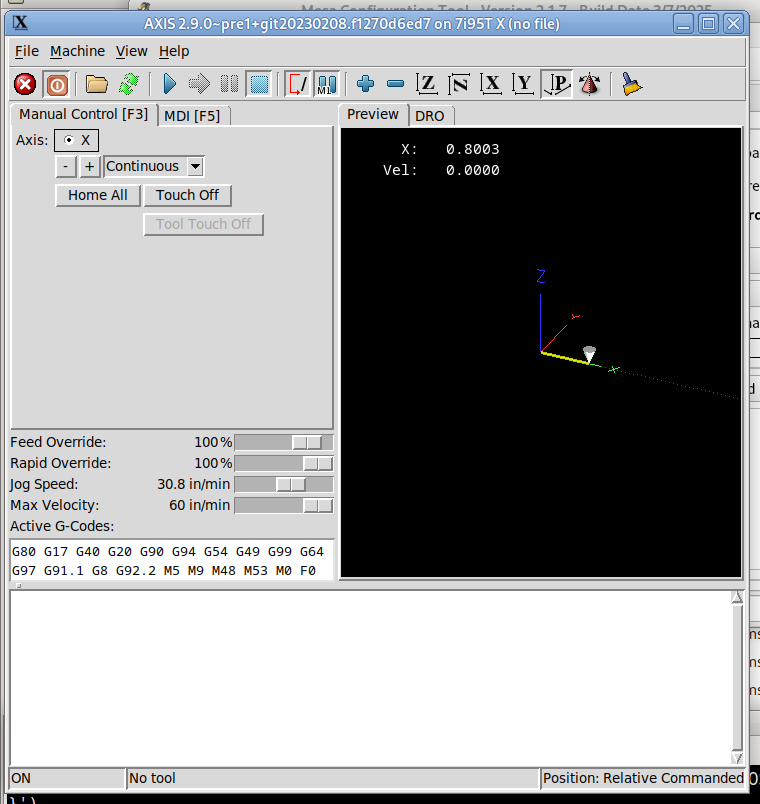Open the View menu

132,51
